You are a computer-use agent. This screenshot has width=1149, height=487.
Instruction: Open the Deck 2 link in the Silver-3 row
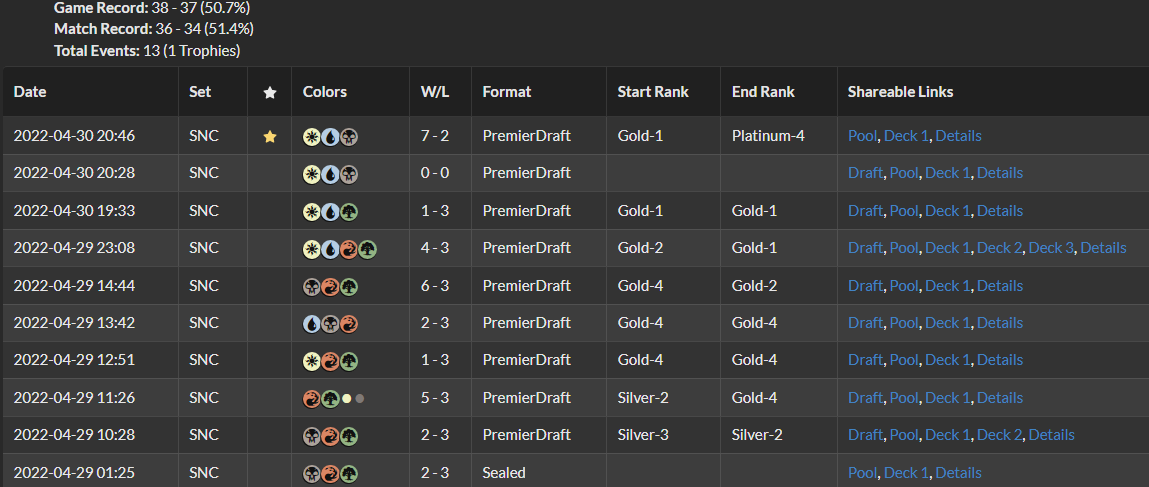pyautogui.click(x=1000, y=434)
